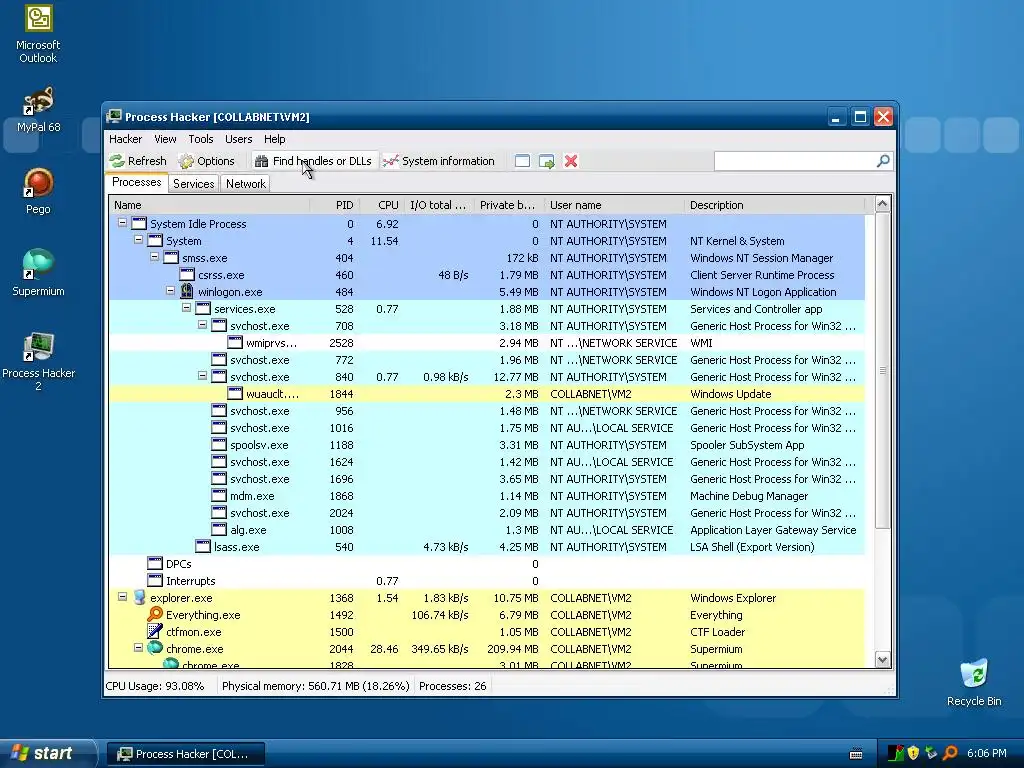Collapse svchost.exe PID 840 node

coord(202,376)
